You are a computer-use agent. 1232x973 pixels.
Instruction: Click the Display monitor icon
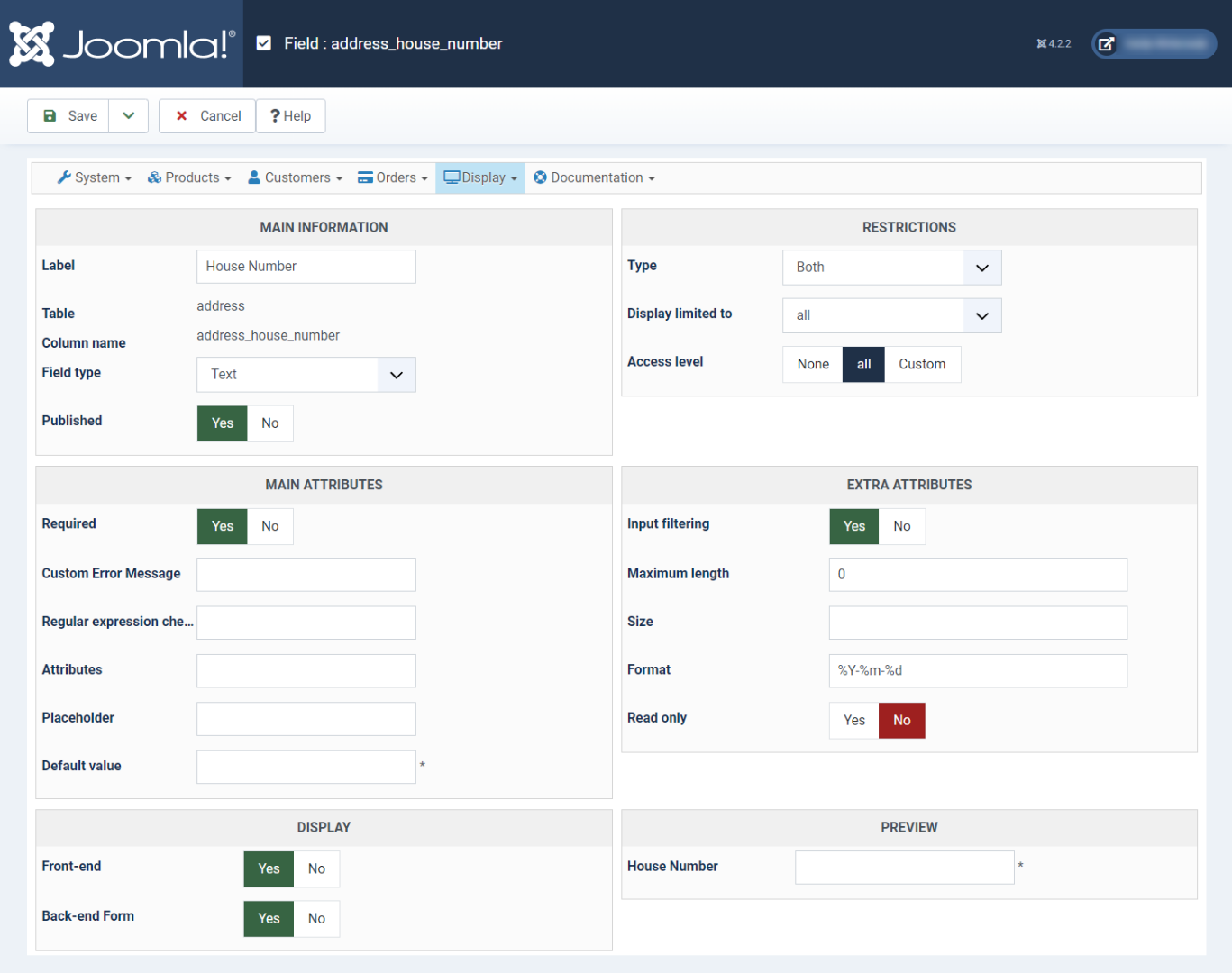pos(452,177)
